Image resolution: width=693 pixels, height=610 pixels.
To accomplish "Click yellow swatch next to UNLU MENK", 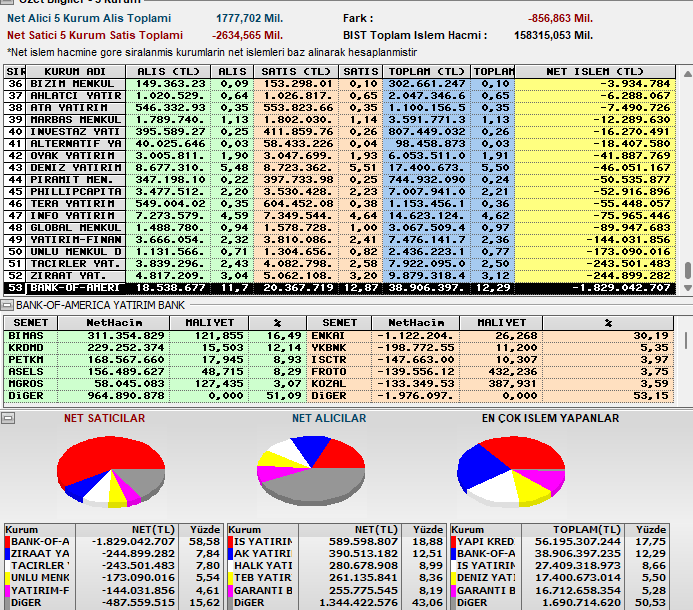I will tap(7, 578).
